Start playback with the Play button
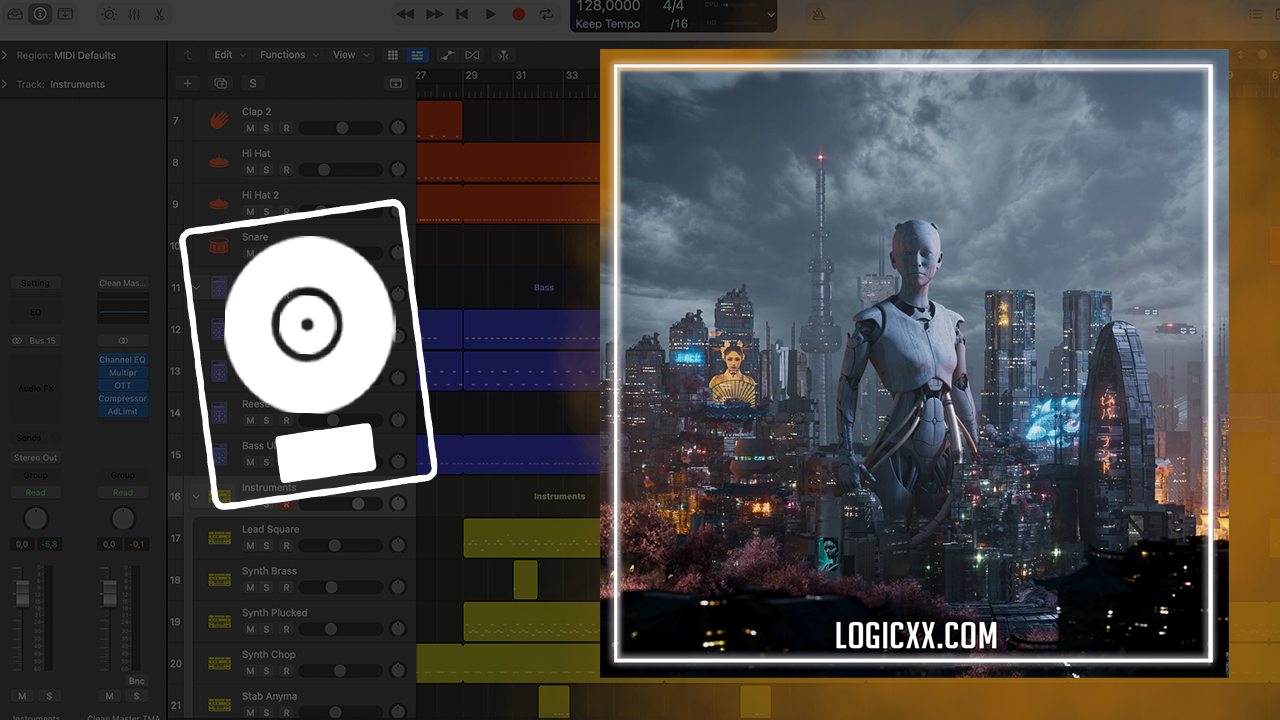The width and height of the screenshot is (1280, 720). [x=490, y=14]
